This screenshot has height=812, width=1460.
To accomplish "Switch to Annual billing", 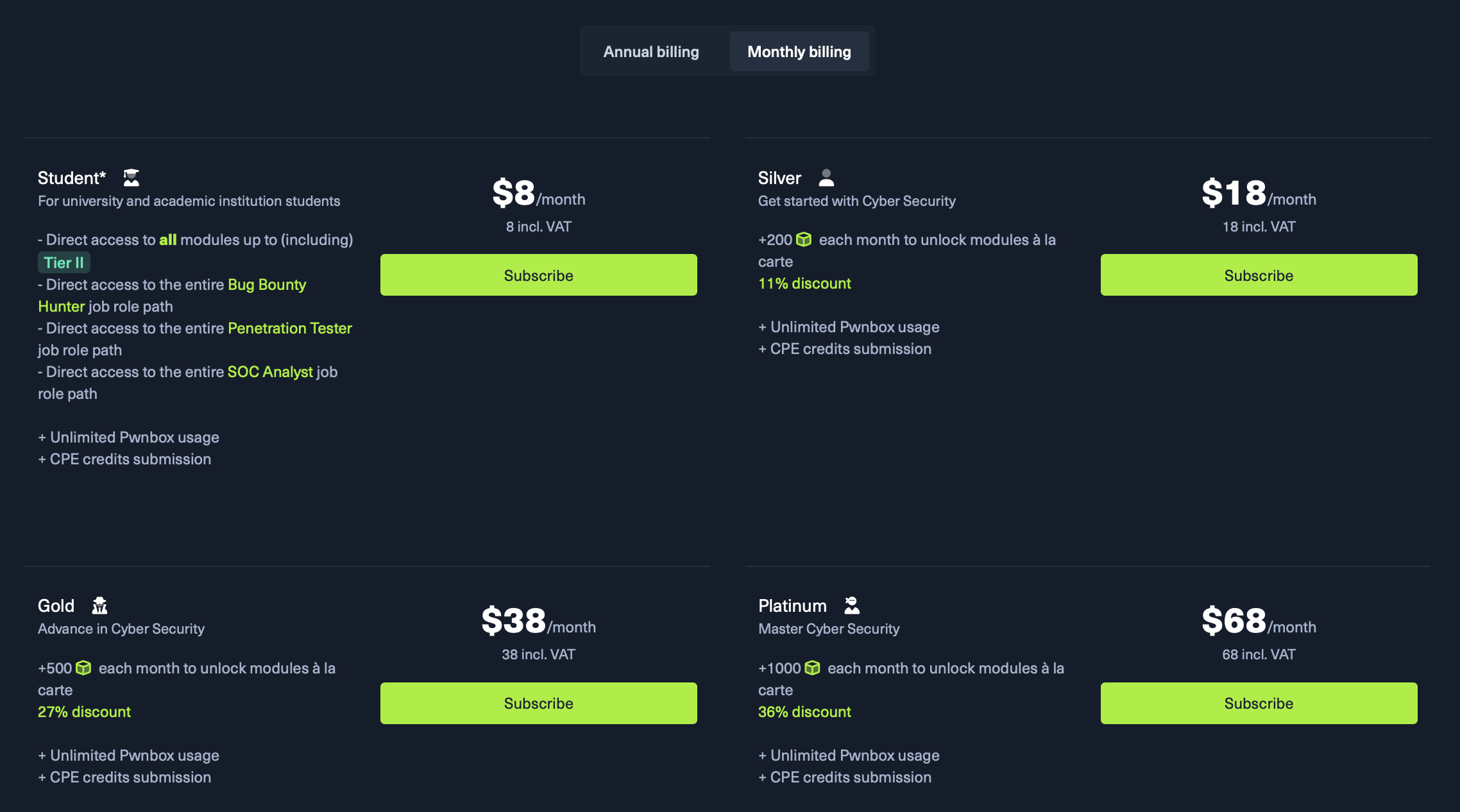I will 651,51.
